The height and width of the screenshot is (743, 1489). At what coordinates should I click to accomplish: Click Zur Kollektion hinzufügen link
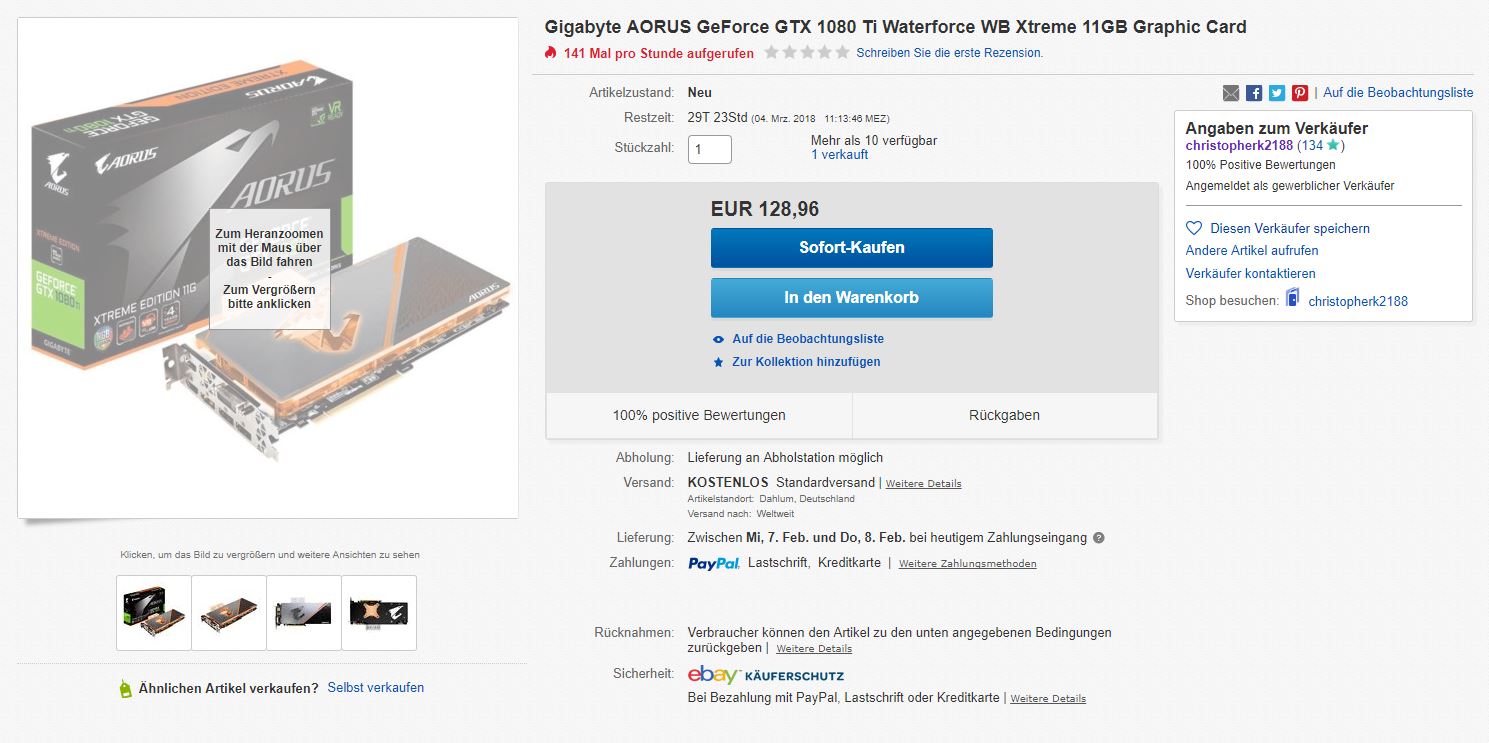(x=805, y=362)
